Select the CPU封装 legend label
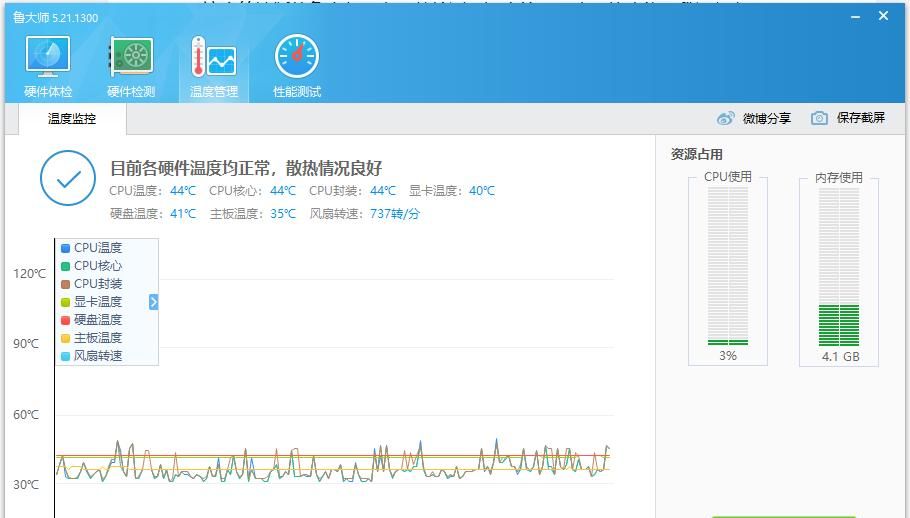The width and height of the screenshot is (910, 518). 98,284
